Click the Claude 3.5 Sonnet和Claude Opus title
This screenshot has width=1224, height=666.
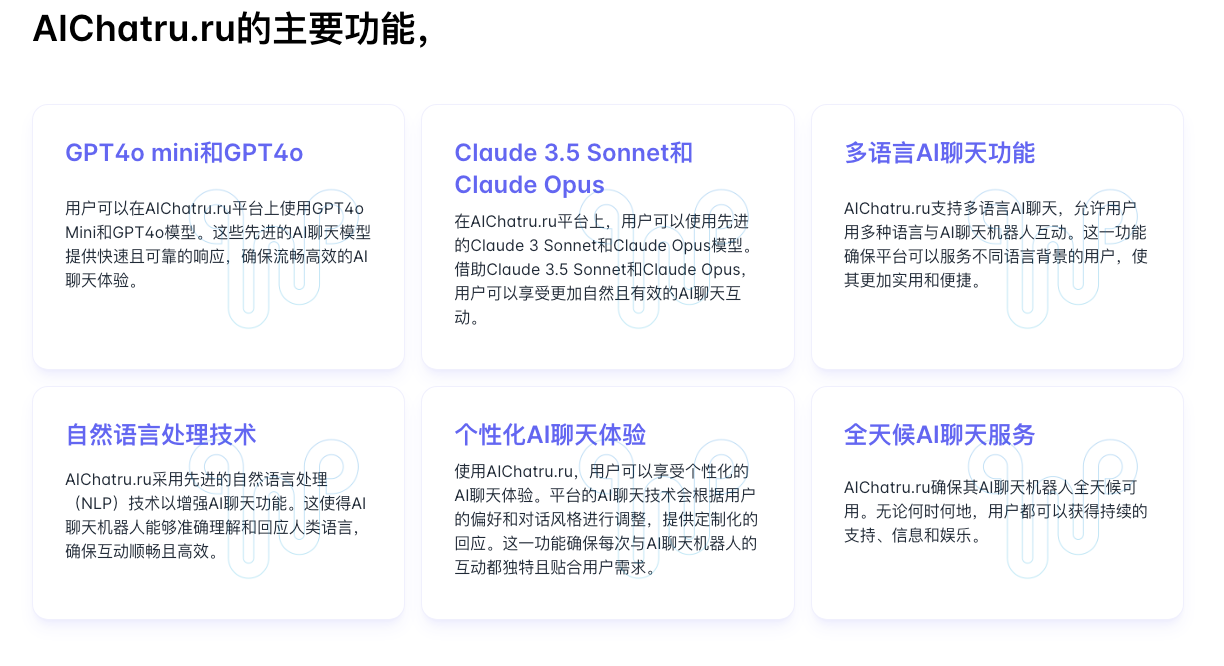(574, 169)
